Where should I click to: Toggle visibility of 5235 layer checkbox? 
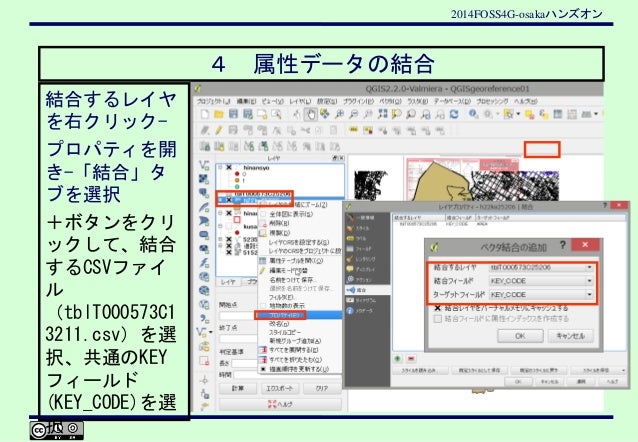228,240
